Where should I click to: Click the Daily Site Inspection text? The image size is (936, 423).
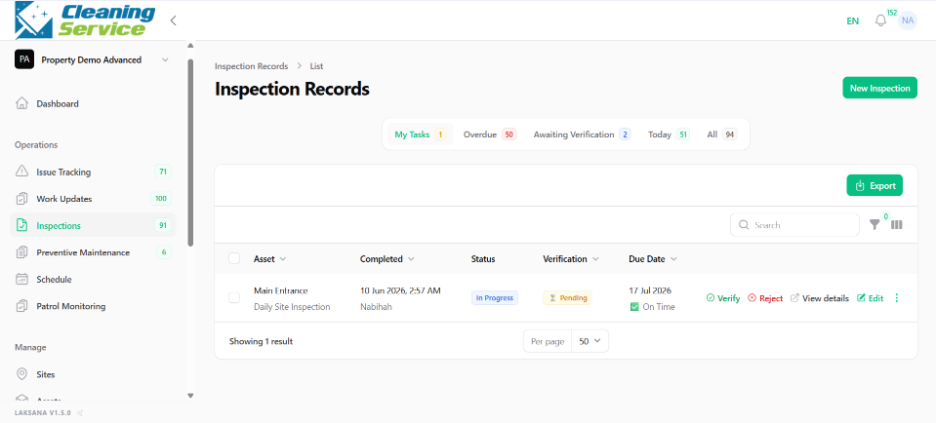point(292,307)
